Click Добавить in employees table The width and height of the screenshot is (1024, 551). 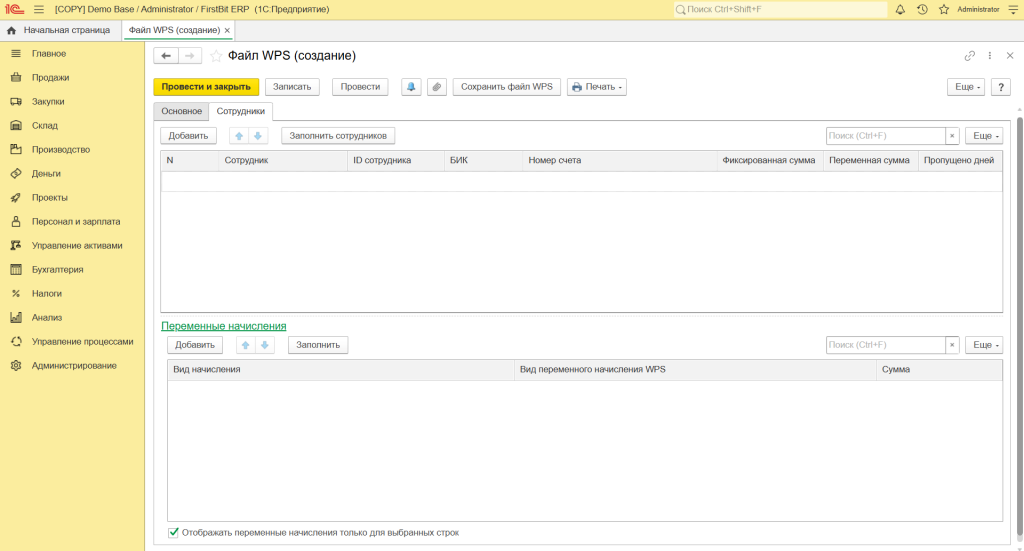188,136
